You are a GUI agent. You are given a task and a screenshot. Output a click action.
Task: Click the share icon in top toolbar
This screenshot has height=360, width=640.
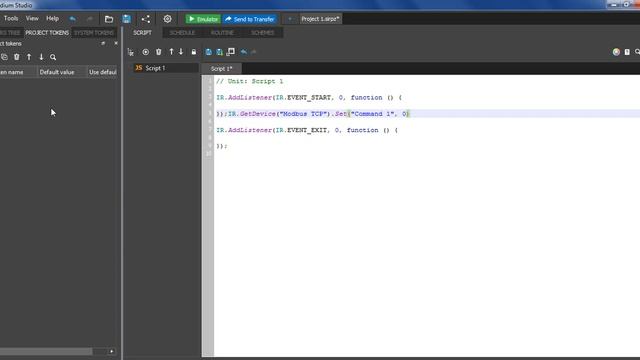(x=146, y=19)
